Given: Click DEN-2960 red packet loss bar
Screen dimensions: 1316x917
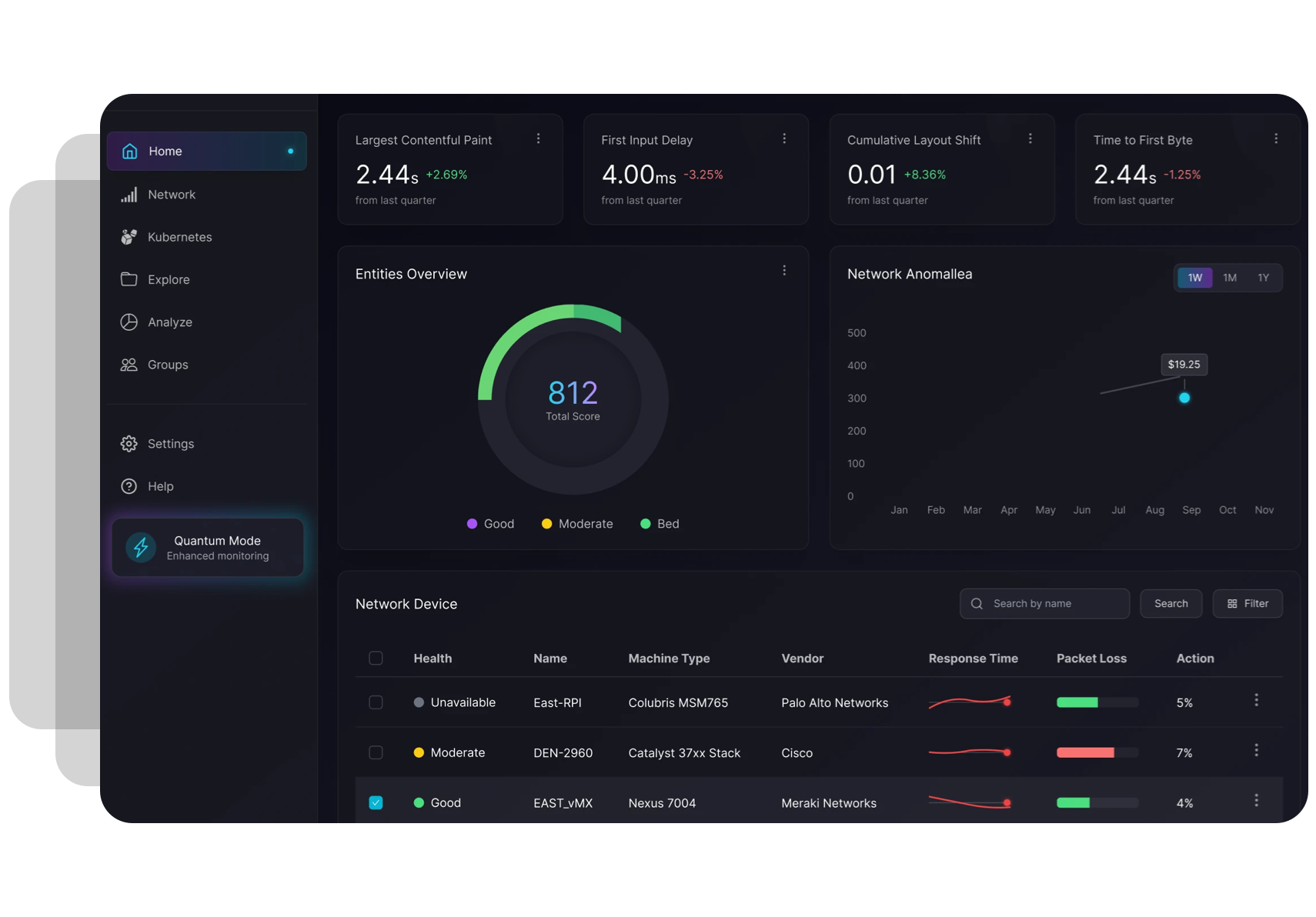Looking at the screenshot, I should click(x=1085, y=752).
